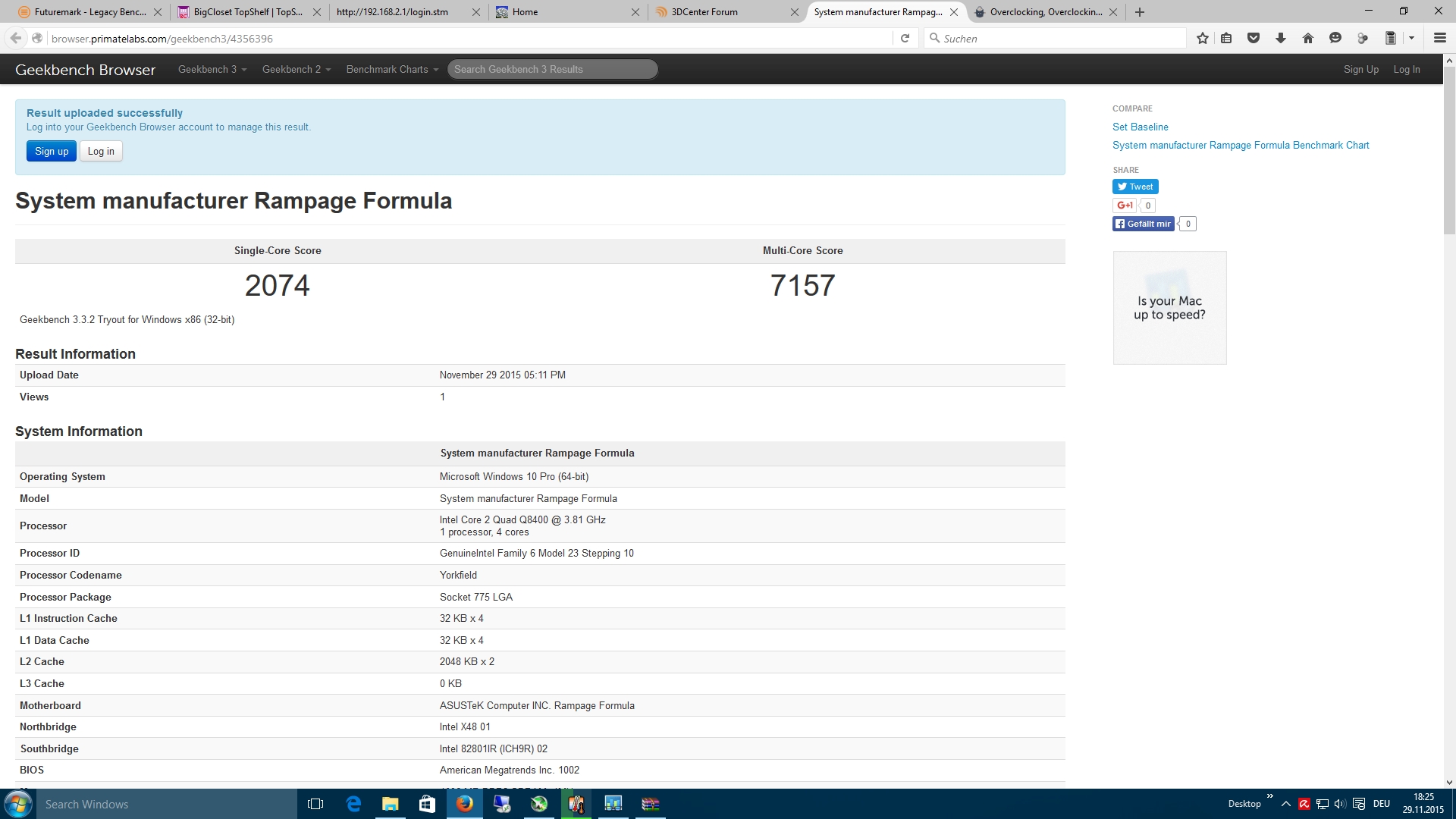Click Log In in the navigation bar
The width and height of the screenshot is (1456, 819).
(1406, 69)
